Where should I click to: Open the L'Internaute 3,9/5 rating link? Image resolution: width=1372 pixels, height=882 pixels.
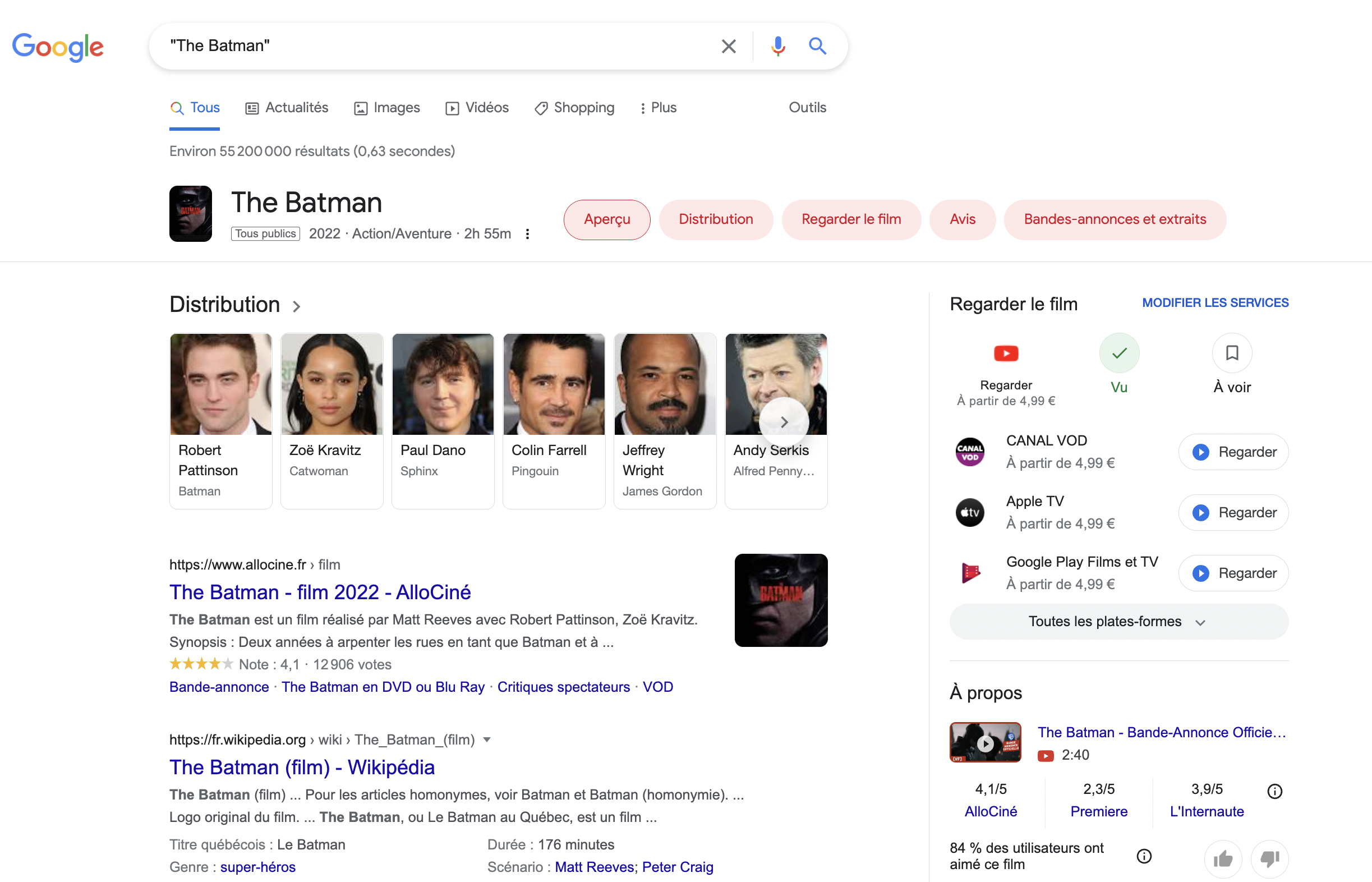click(1207, 811)
